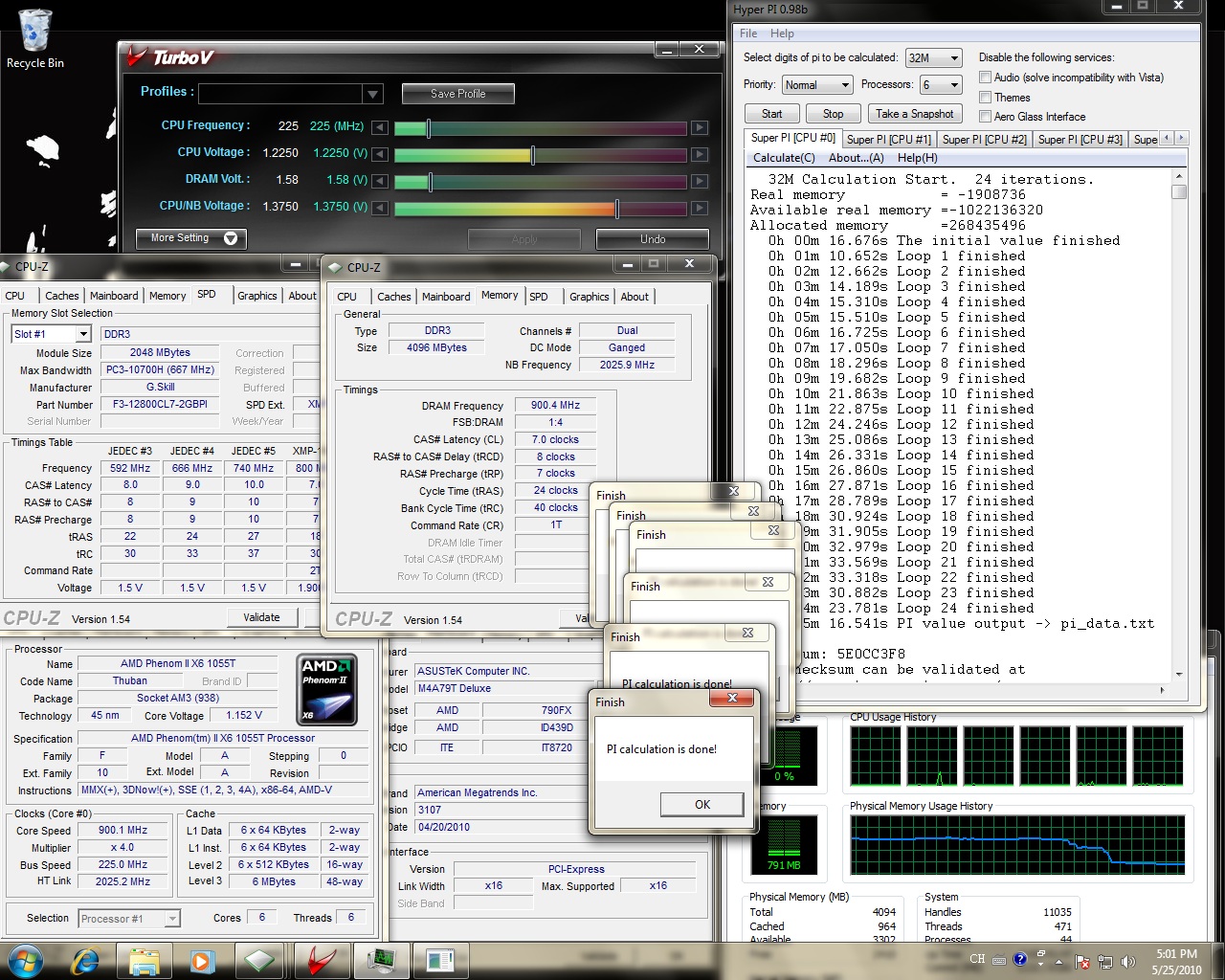Switch to Task Manager taskbar icon
This screenshot has width=1225, height=980.
pyautogui.click(x=381, y=960)
